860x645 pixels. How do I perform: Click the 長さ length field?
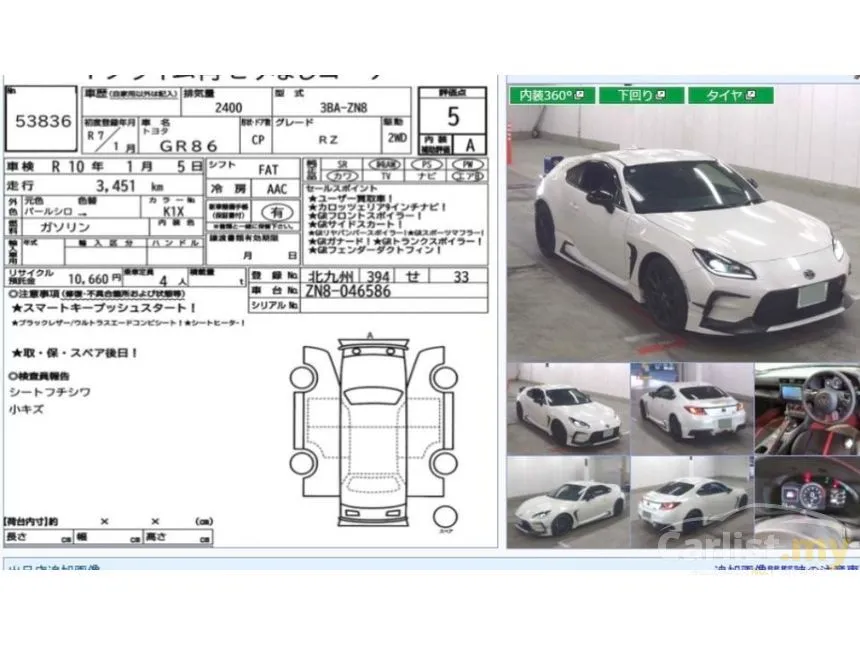39,538
